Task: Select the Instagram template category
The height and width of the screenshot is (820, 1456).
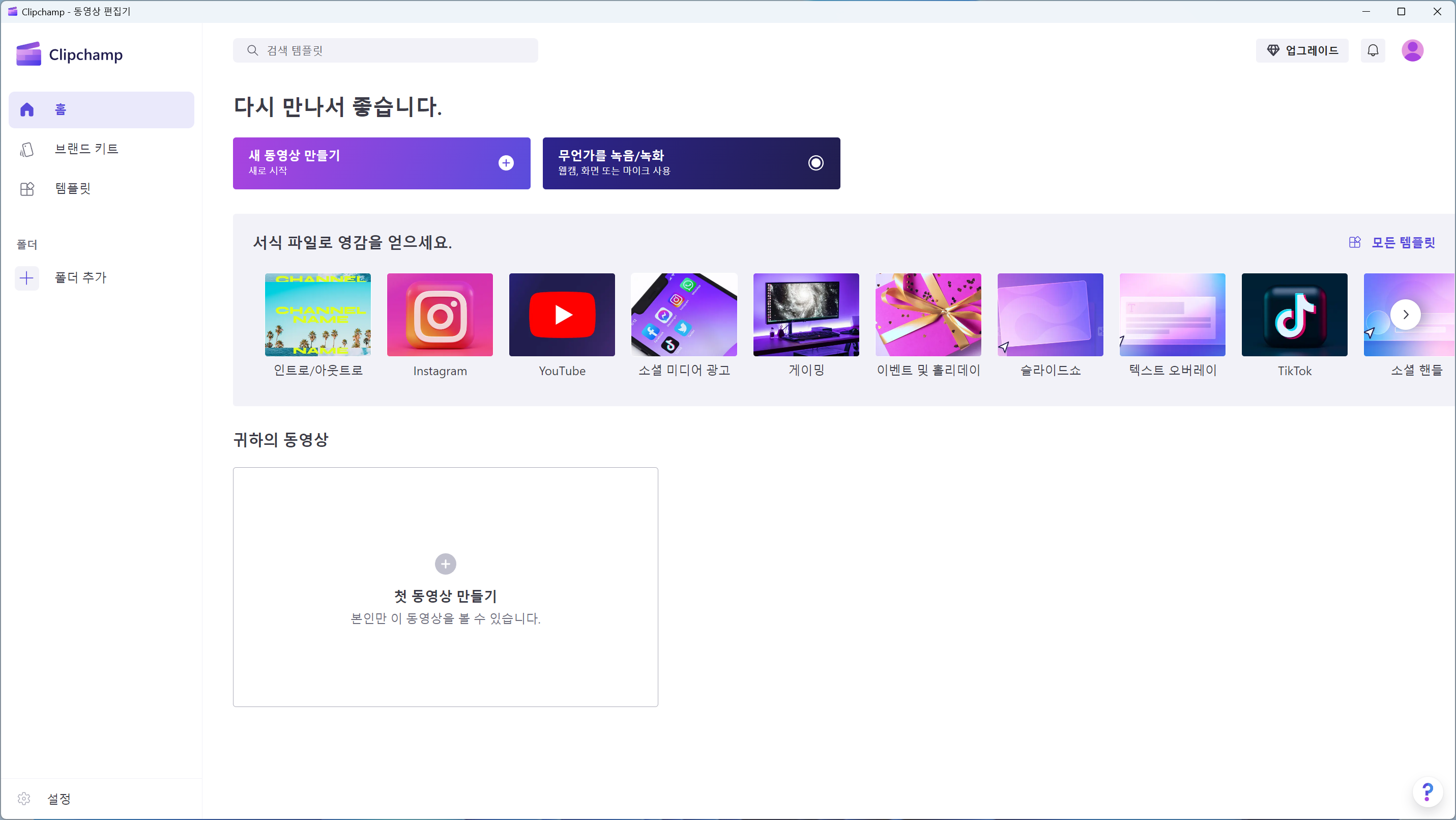Action: [x=440, y=315]
